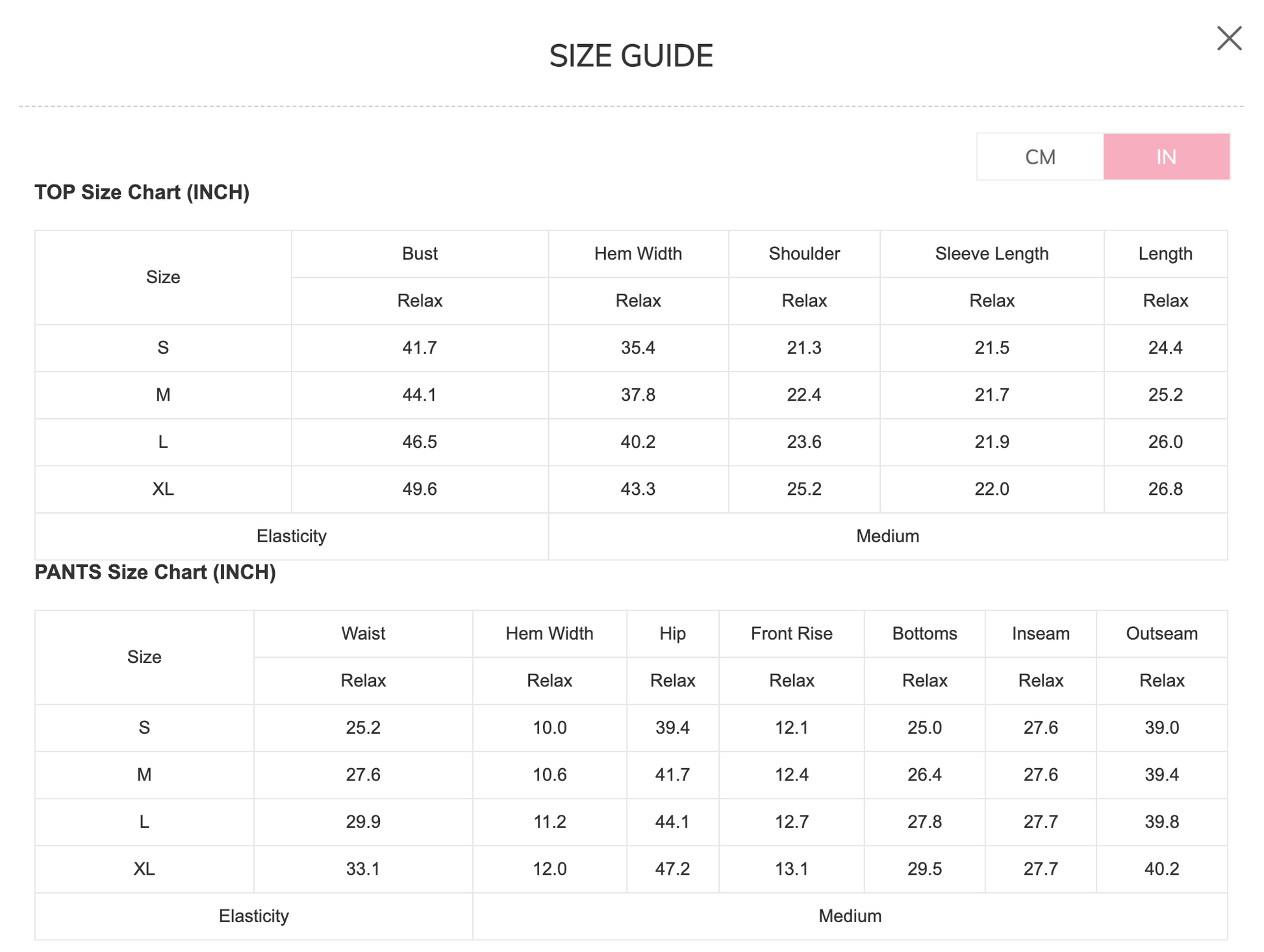Viewport: 1264px width, 952px height.
Task: Click Elasticity label in pants chart
Action: tap(253, 916)
